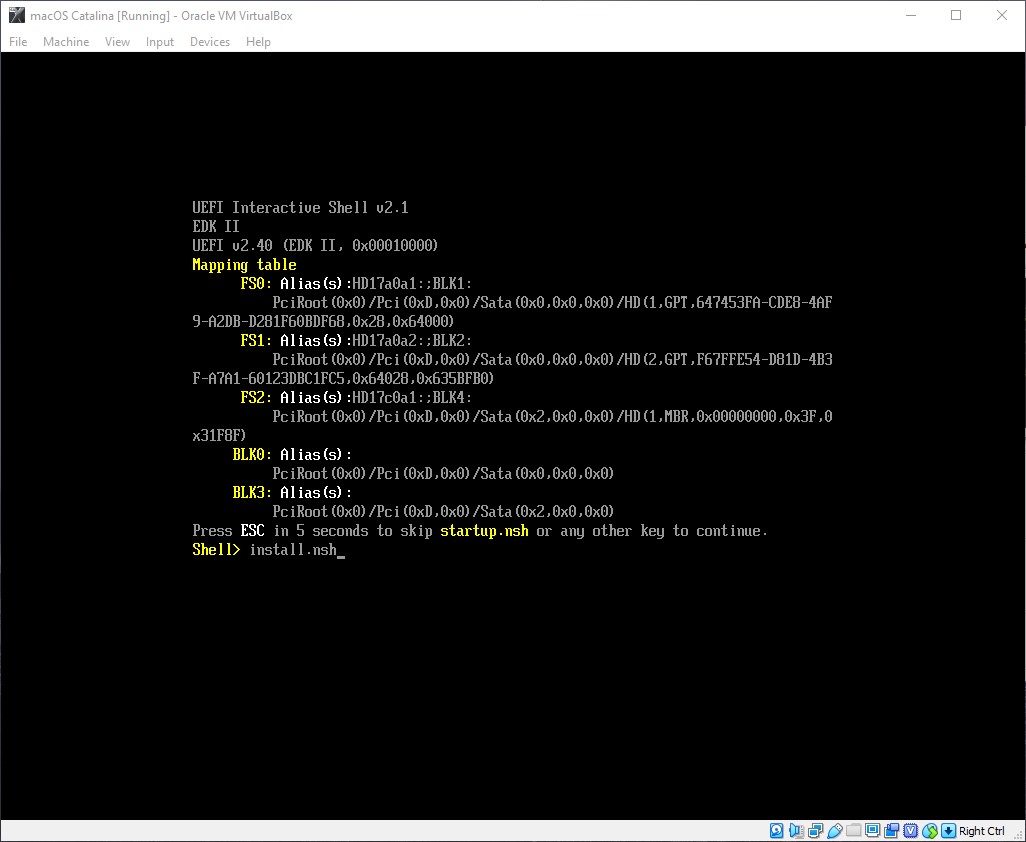Click the shared folders status icon
This screenshot has height=842, width=1026.
point(853,831)
